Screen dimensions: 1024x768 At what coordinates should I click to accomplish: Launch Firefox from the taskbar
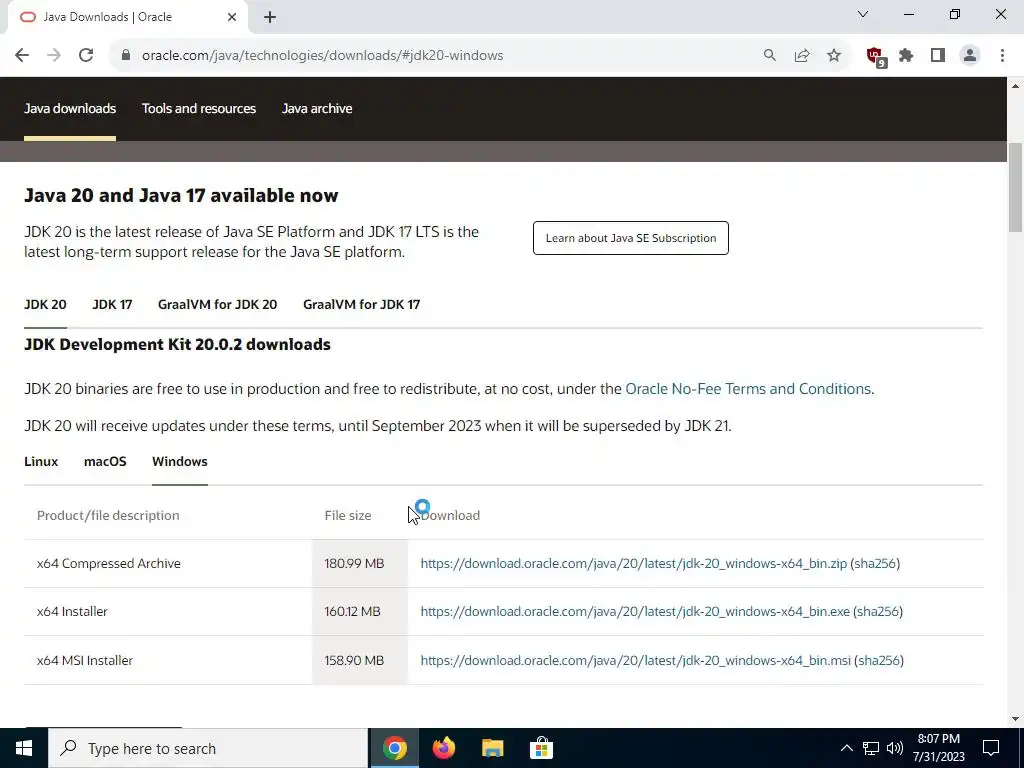(443, 748)
